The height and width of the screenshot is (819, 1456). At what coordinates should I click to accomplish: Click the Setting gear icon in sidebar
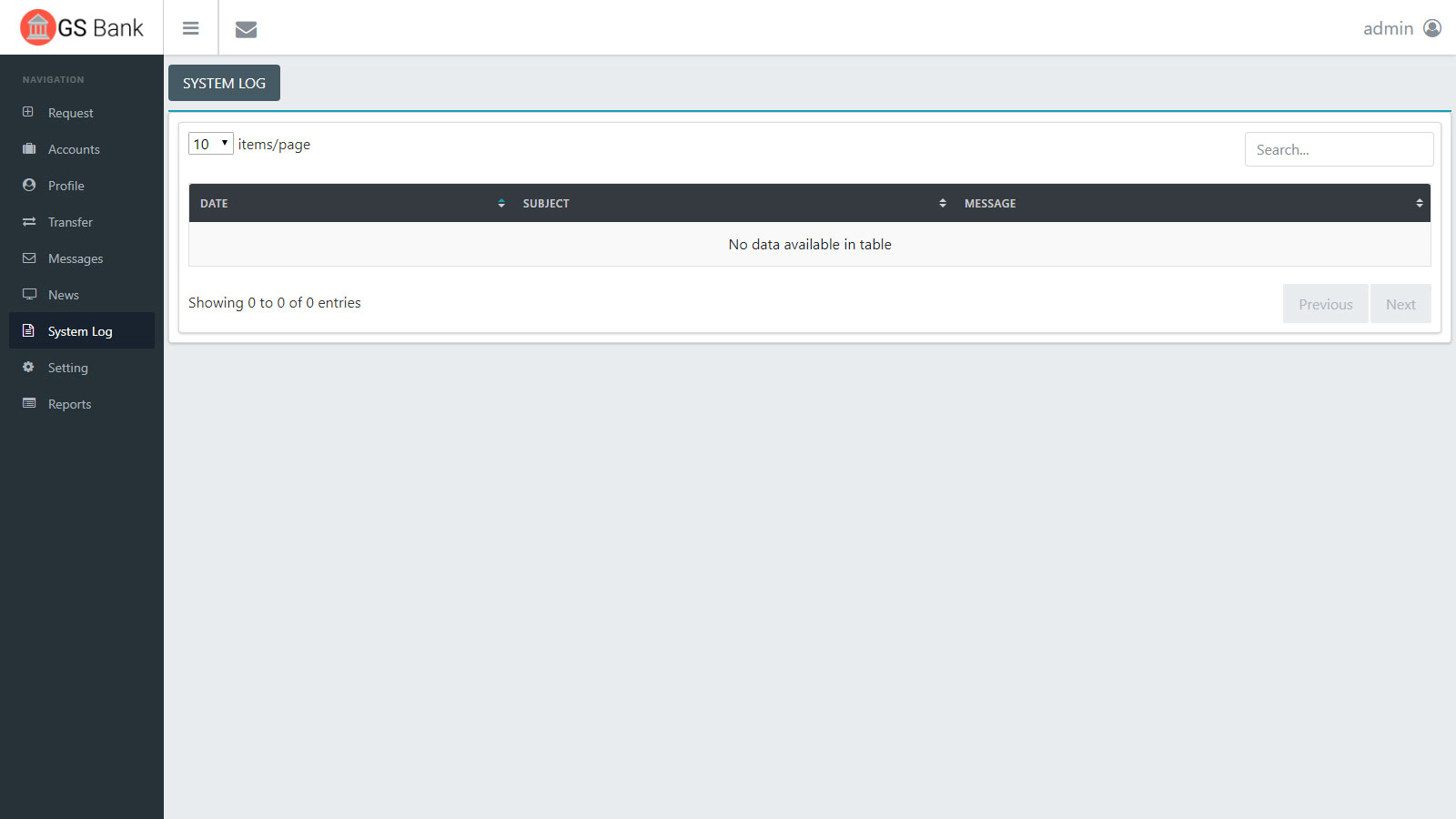click(x=28, y=367)
